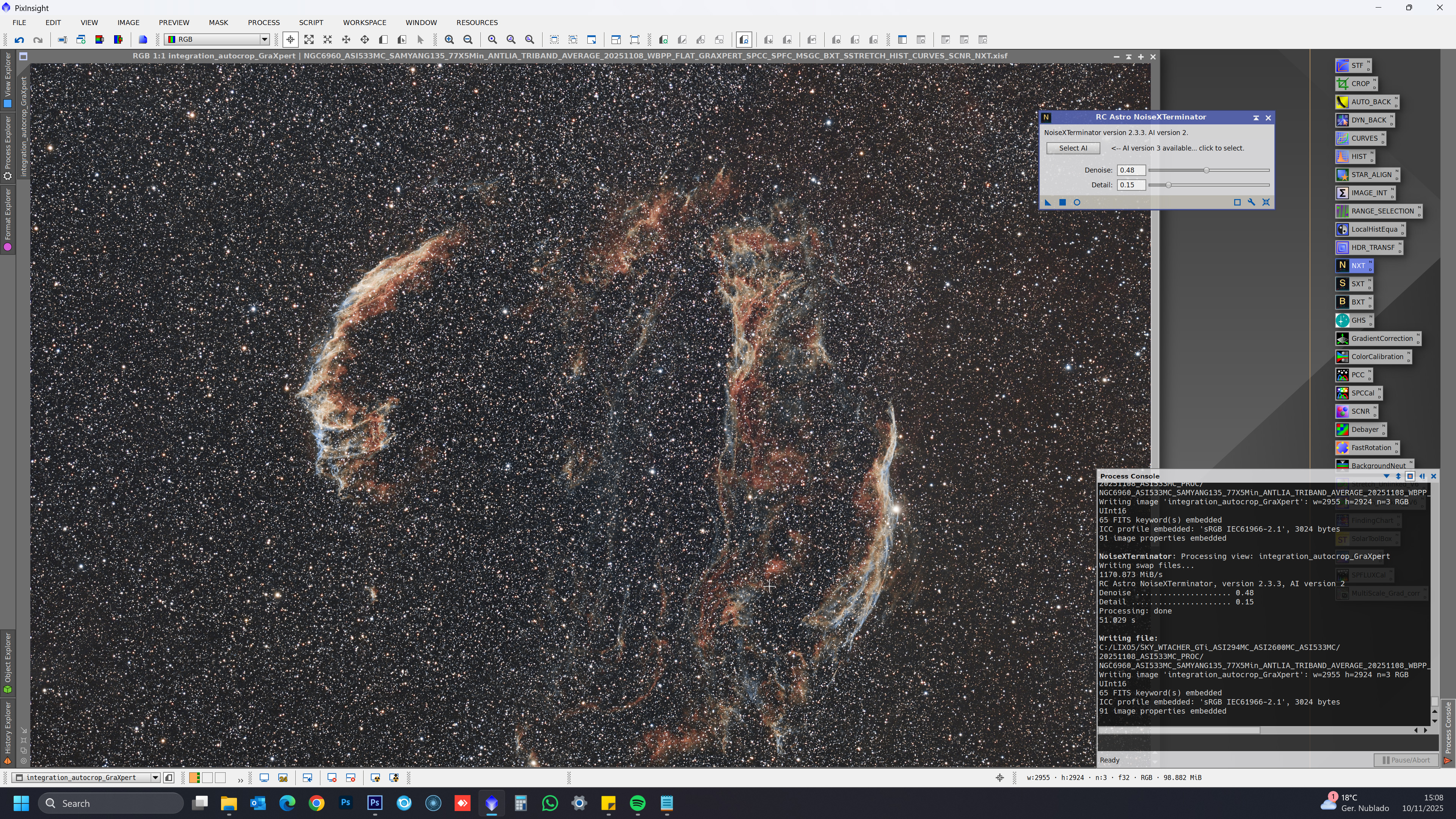
Task: Open the PROCESS menu
Action: [x=264, y=23]
